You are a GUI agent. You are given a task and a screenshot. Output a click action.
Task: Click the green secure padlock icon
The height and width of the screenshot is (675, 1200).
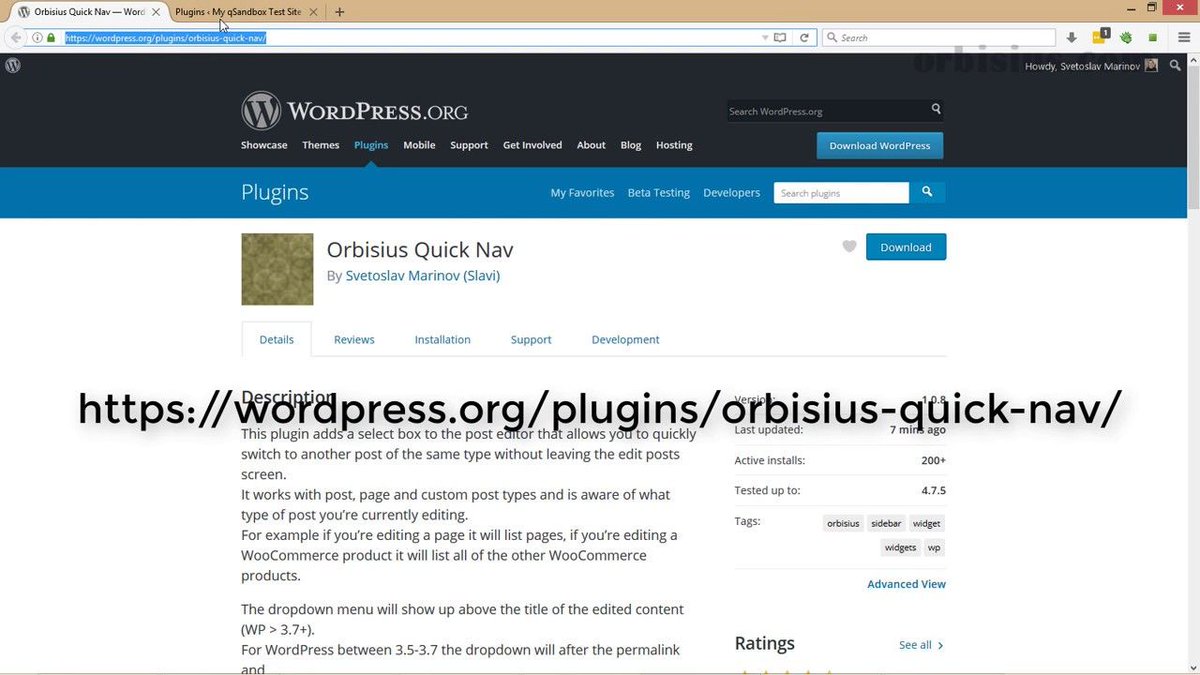(x=51, y=38)
